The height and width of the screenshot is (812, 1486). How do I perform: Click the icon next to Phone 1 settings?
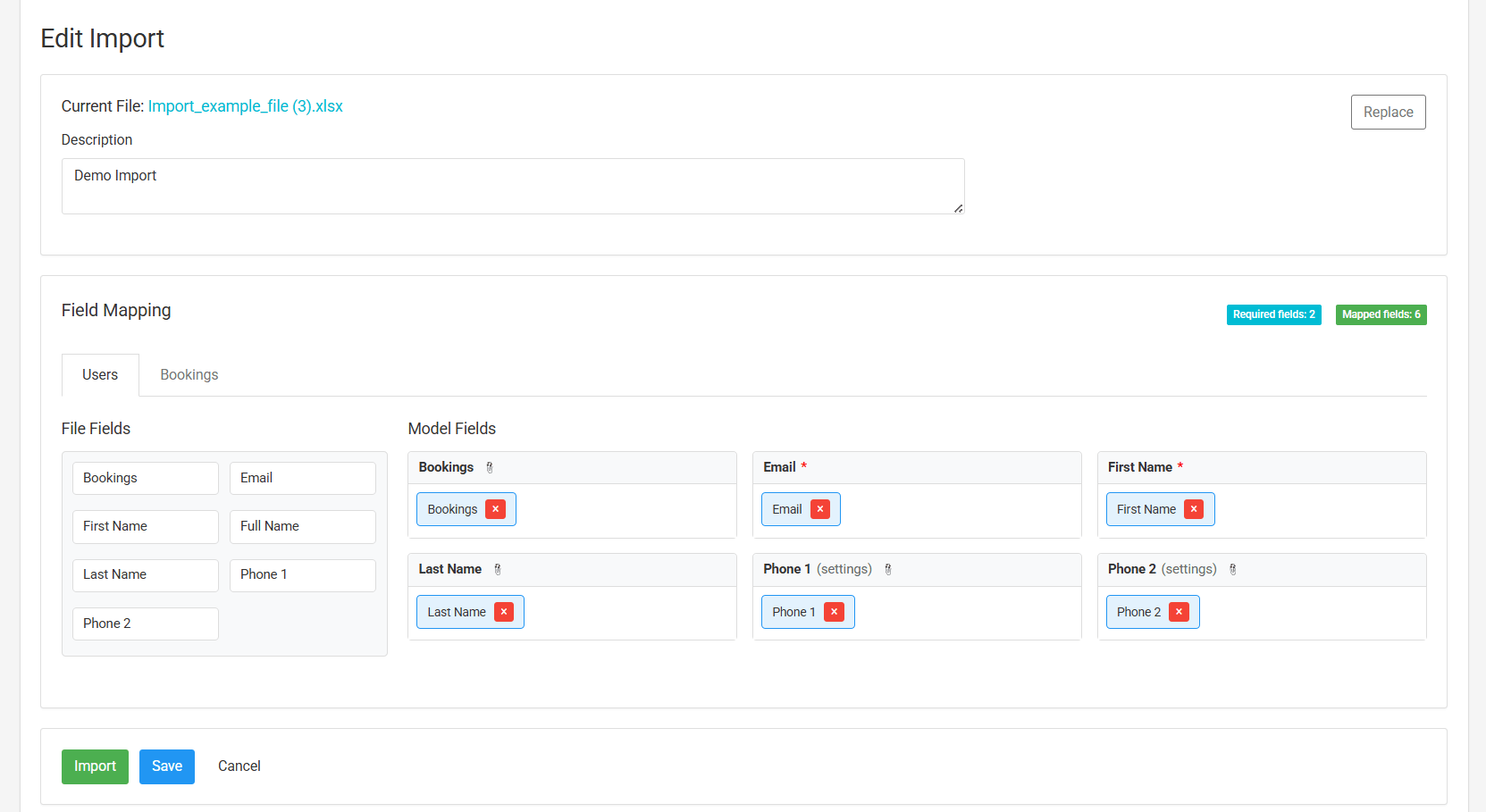tap(888, 569)
